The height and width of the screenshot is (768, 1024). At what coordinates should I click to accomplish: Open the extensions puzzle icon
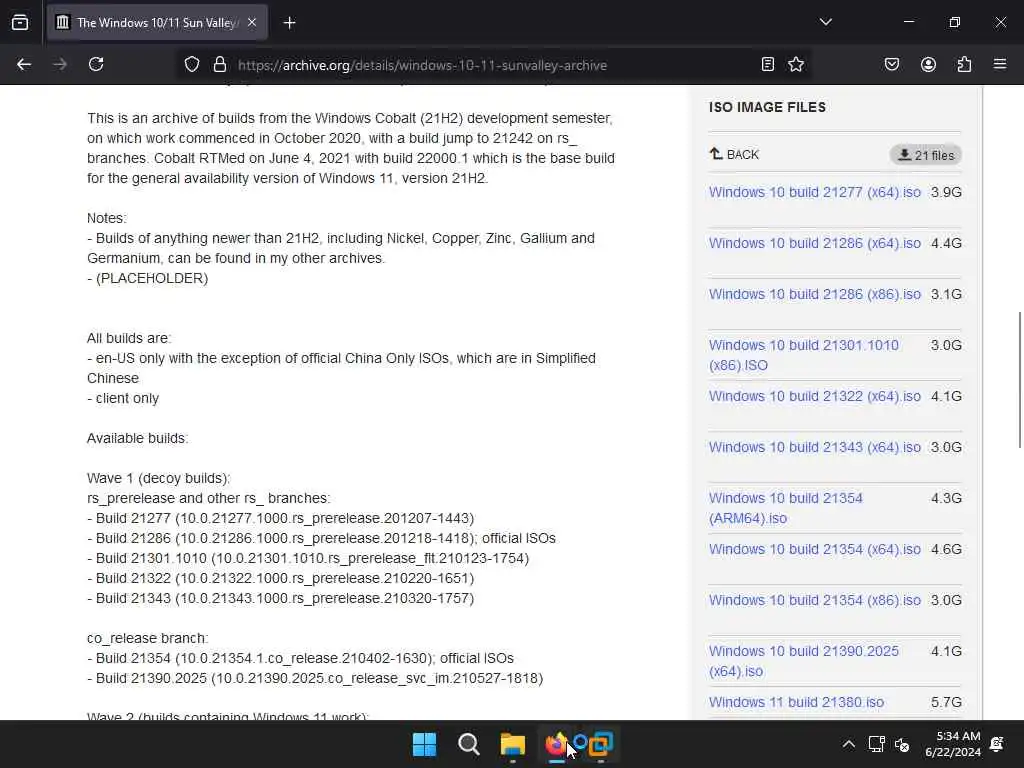(x=964, y=64)
